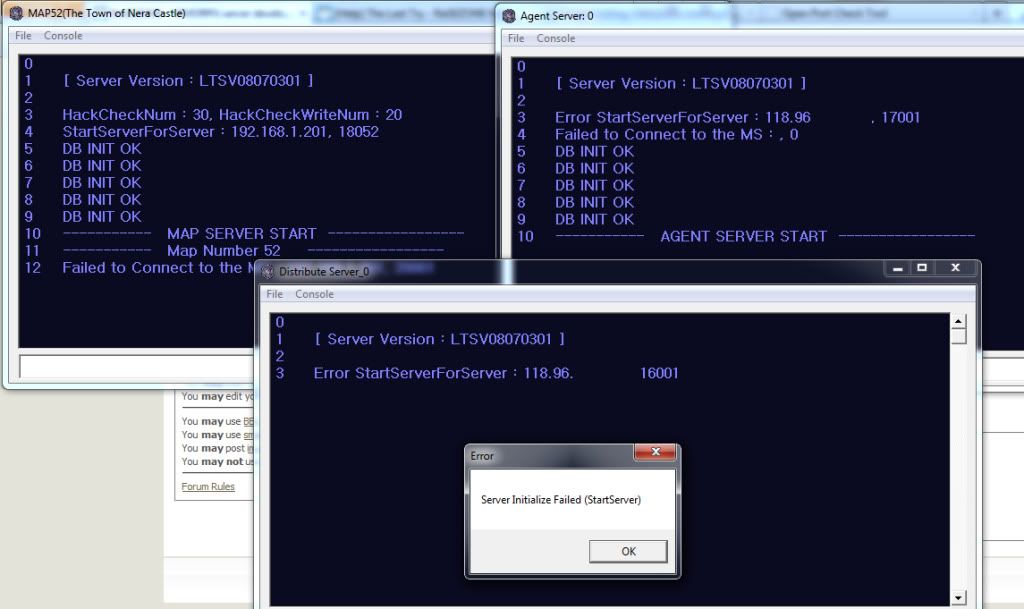Click scroll down arrow in Distribute Server console
This screenshot has height=609, width=1024.
[x=958, y=598]
